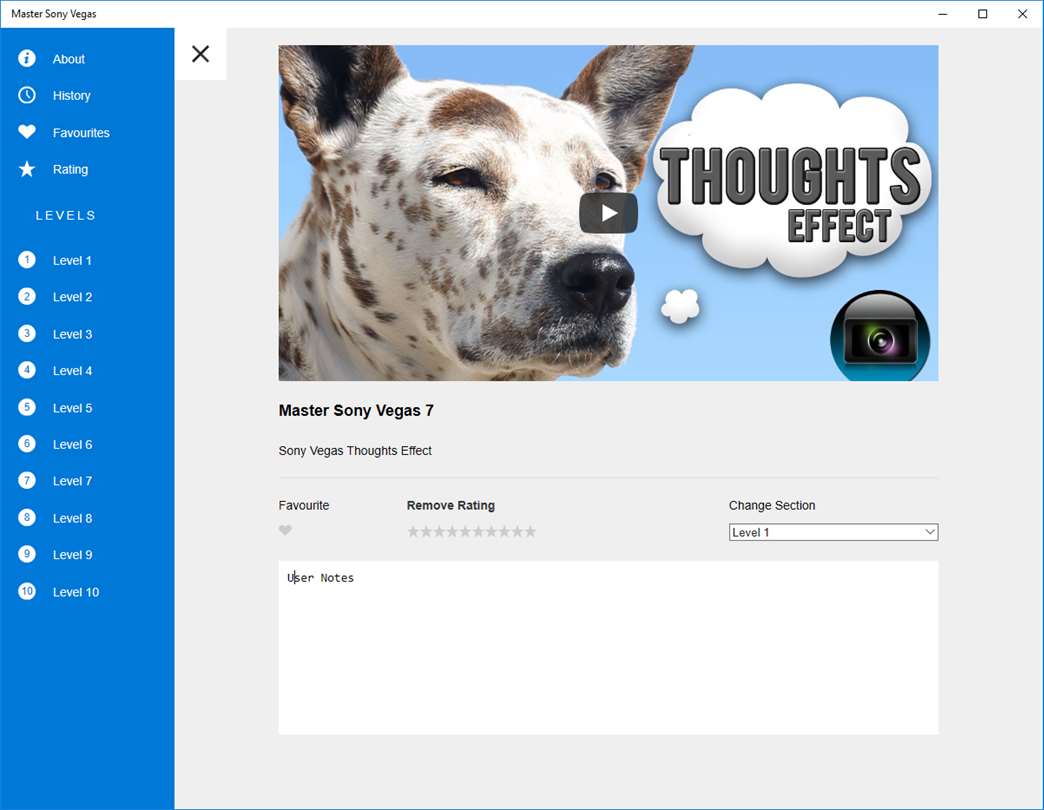Set rating to five stars
1044x810 pixels.
[465, 531]
